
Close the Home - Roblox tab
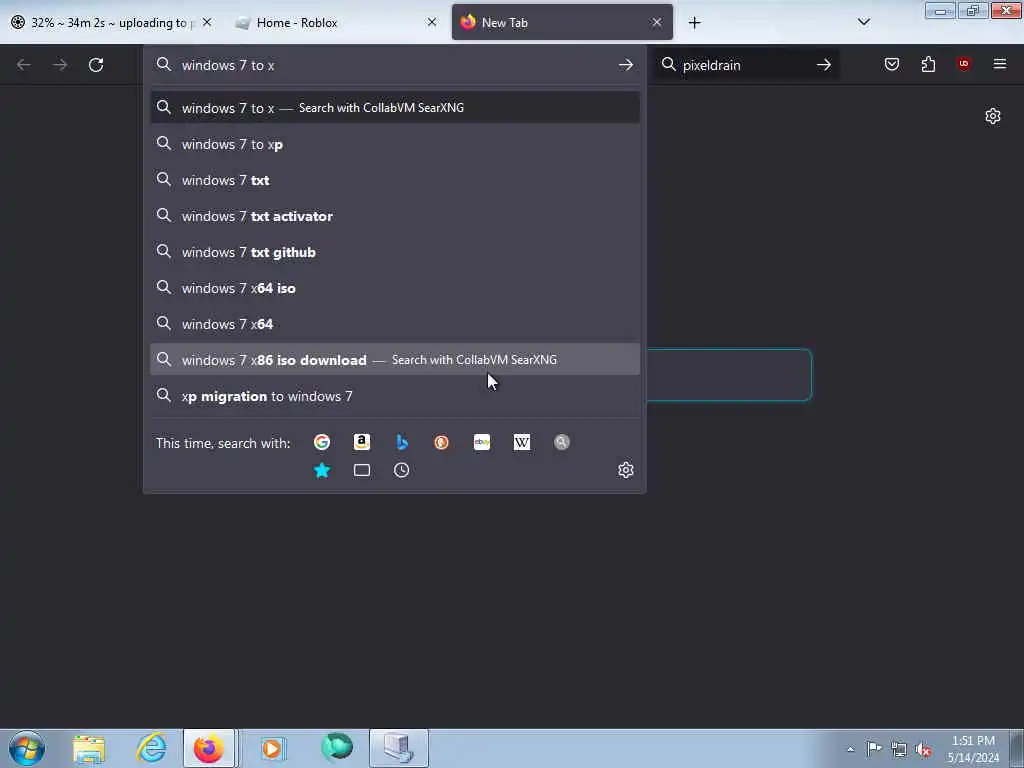tap(432, 22)
